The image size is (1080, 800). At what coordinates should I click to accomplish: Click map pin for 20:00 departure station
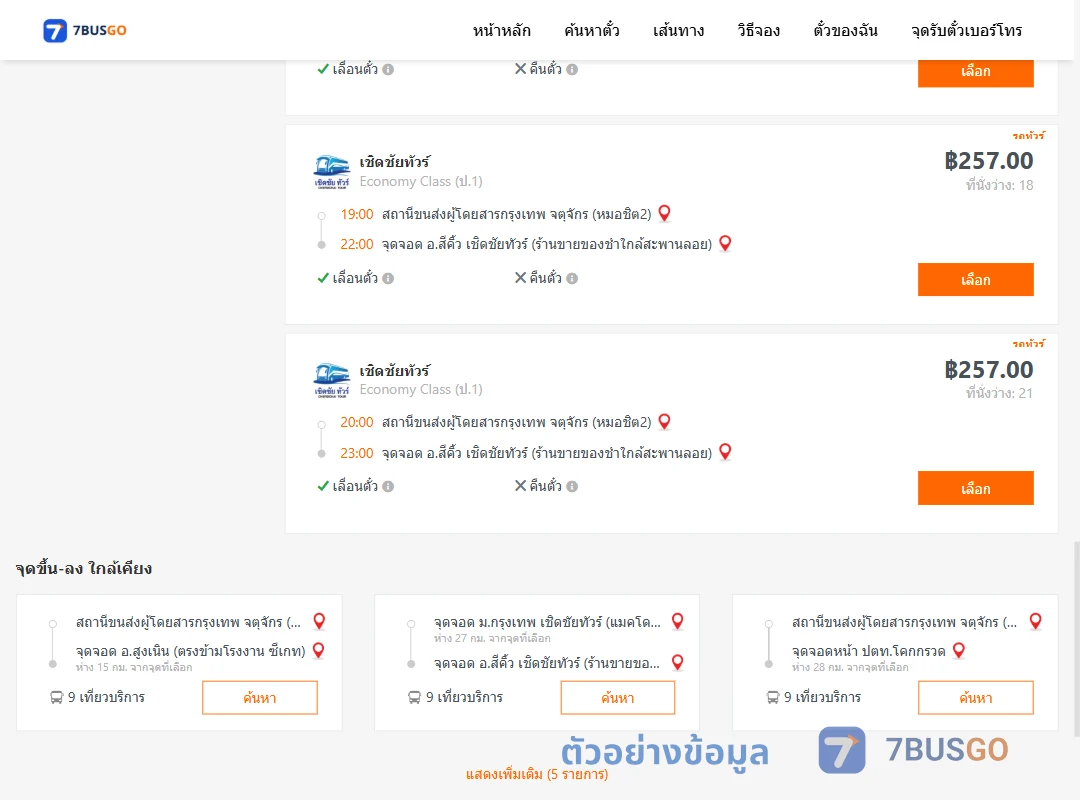665,422
